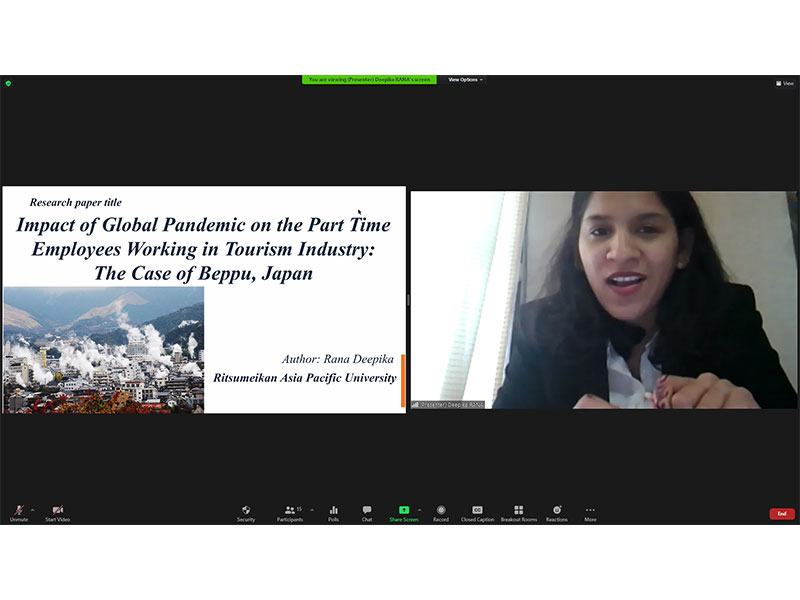Open Breakout Rooms

tap(518, 511)
